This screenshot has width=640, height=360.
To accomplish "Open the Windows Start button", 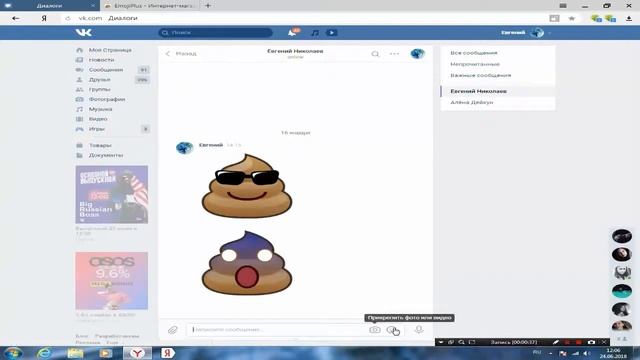I will click(13, 353).
